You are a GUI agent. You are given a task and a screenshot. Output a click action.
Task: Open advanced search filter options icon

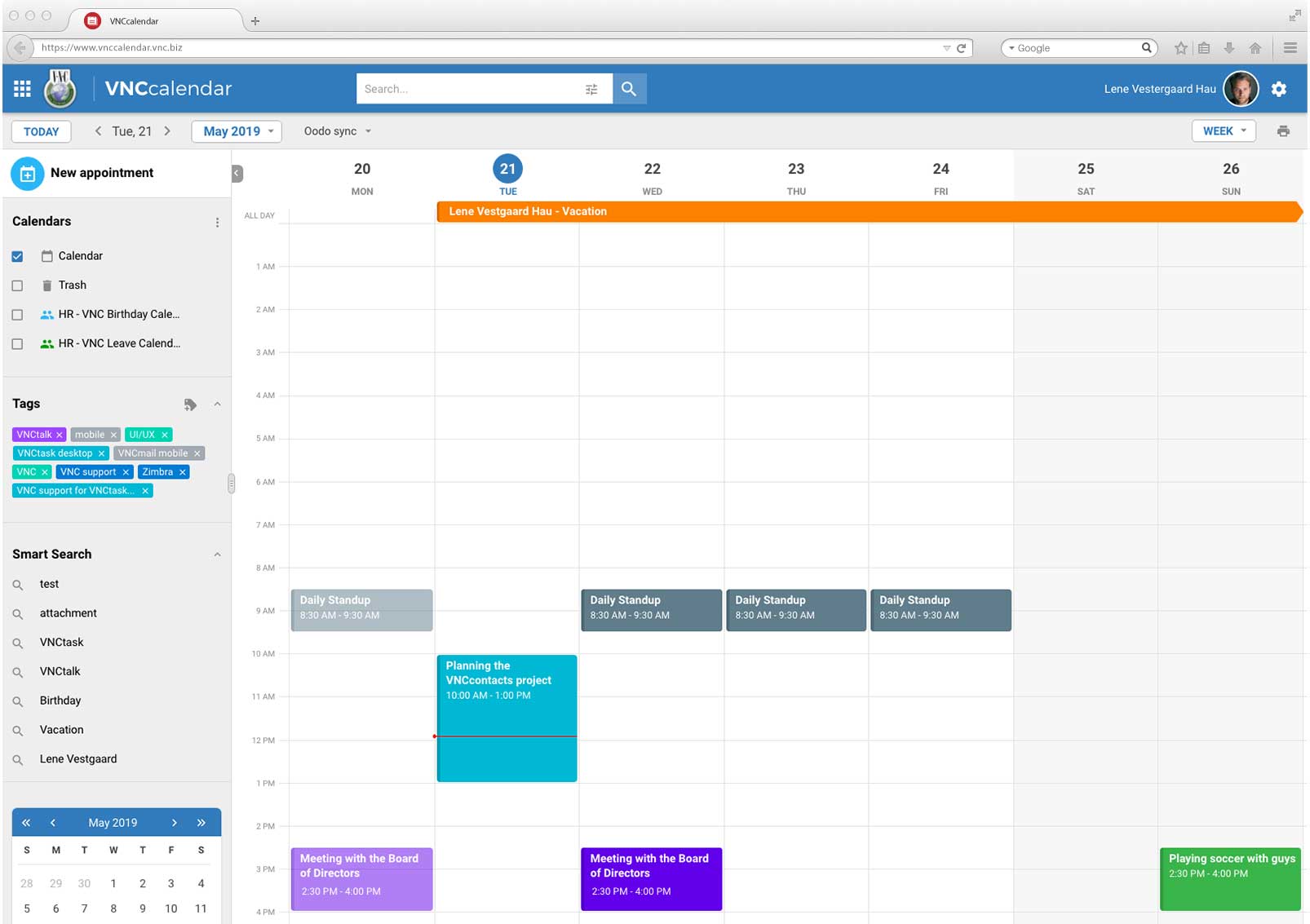[x=591, y=89]
